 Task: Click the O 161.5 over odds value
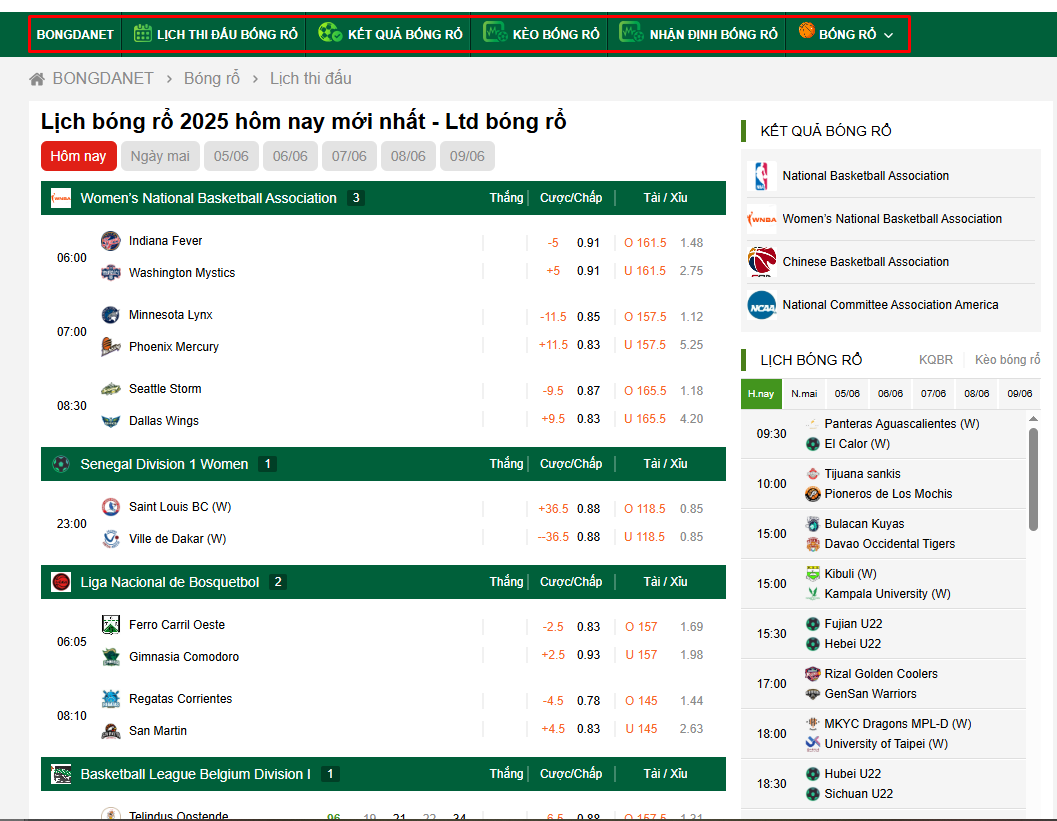pyautogui.click(x=645, y=243)
